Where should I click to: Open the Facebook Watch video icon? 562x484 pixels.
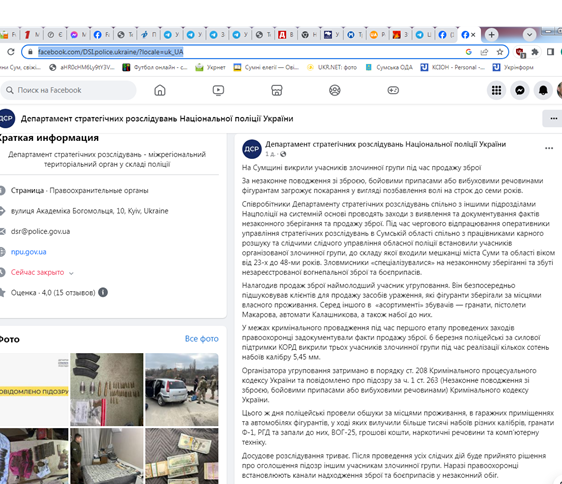pyautogui.click(x=218, y=90)
